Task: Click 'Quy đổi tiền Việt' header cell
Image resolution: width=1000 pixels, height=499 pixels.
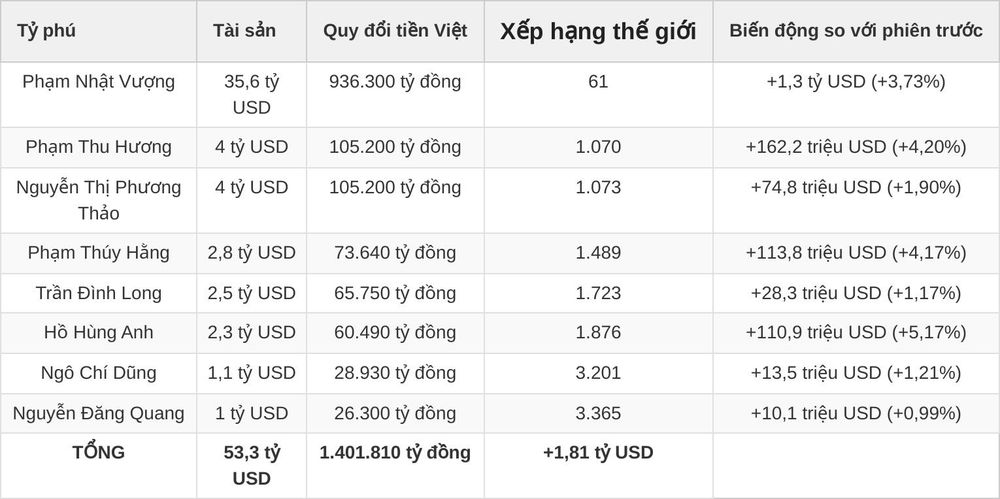Action: (x=395, y=31)
